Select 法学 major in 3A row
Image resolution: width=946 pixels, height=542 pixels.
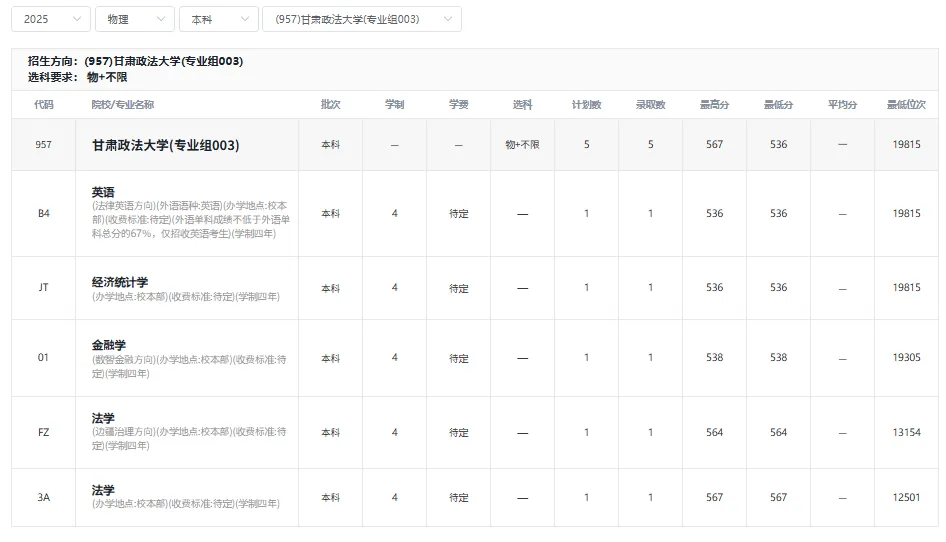tap(103, 489)
